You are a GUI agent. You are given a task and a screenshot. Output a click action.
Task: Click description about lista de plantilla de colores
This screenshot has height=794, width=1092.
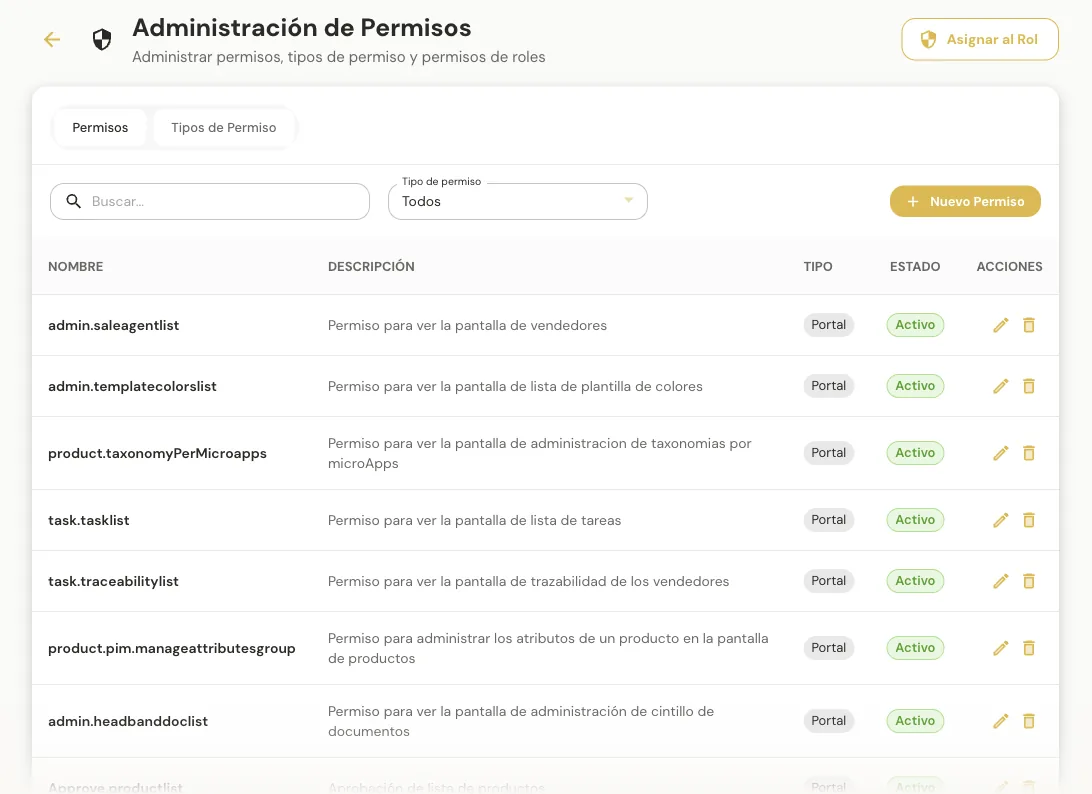[515, 386]
